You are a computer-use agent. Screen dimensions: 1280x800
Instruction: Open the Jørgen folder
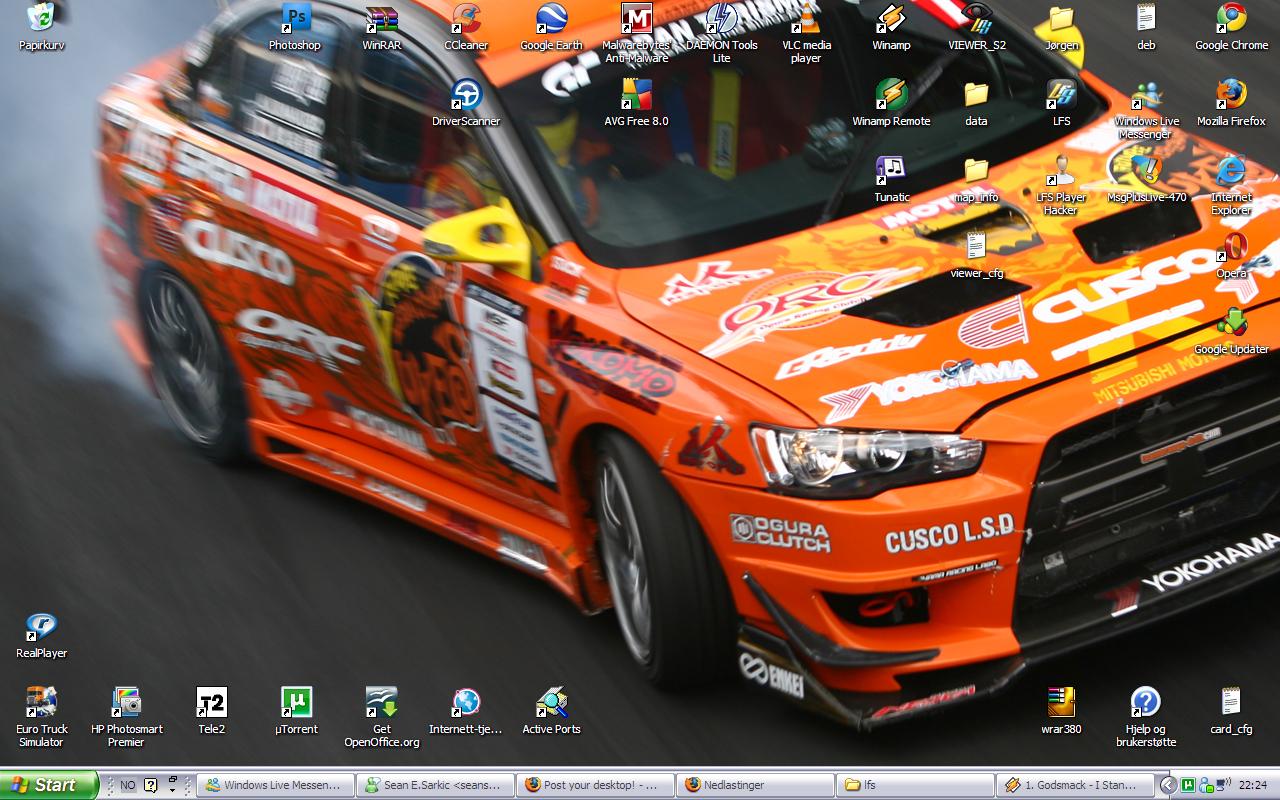(1061, 27)
